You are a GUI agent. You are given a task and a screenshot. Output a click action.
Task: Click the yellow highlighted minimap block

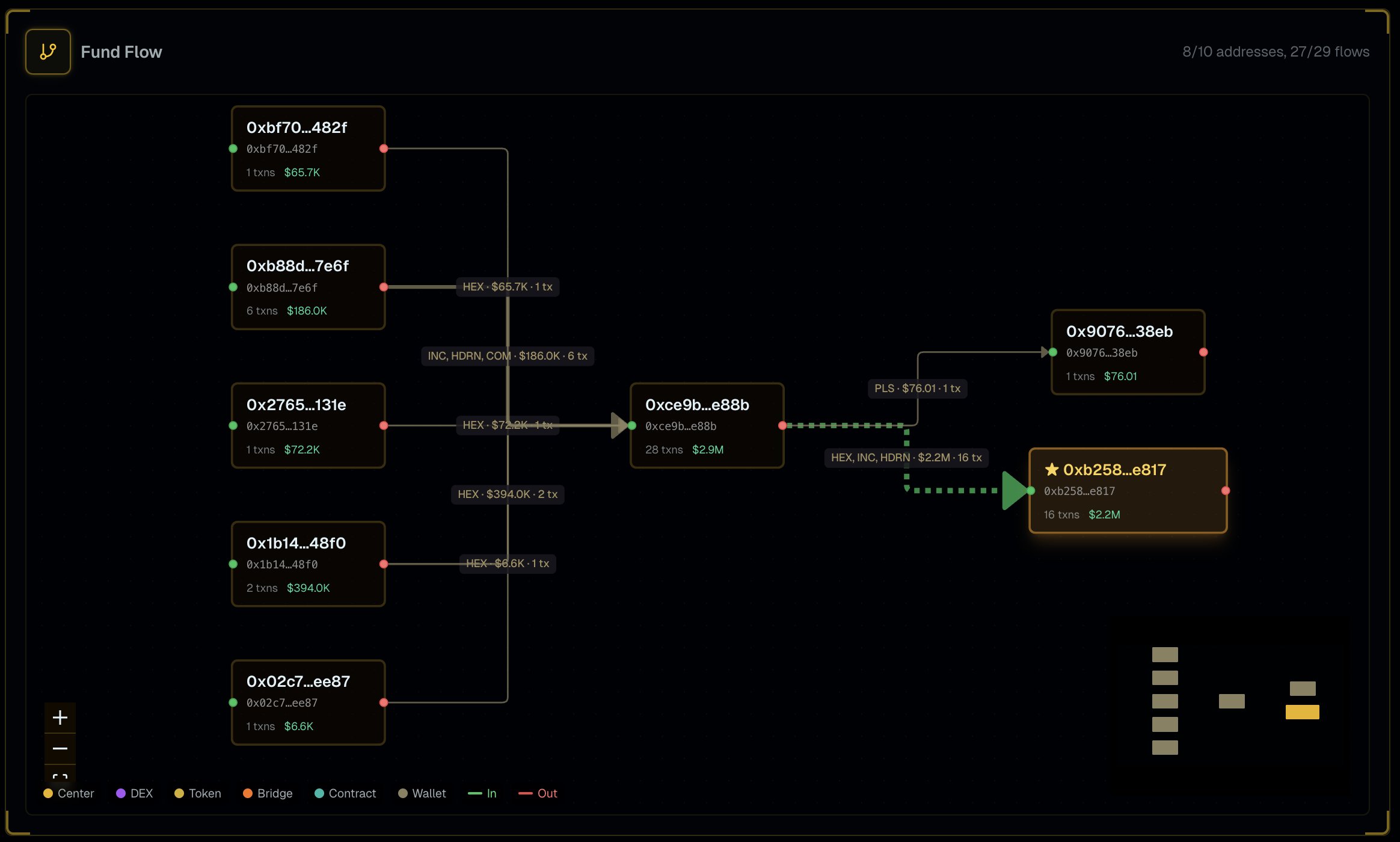1302,712
